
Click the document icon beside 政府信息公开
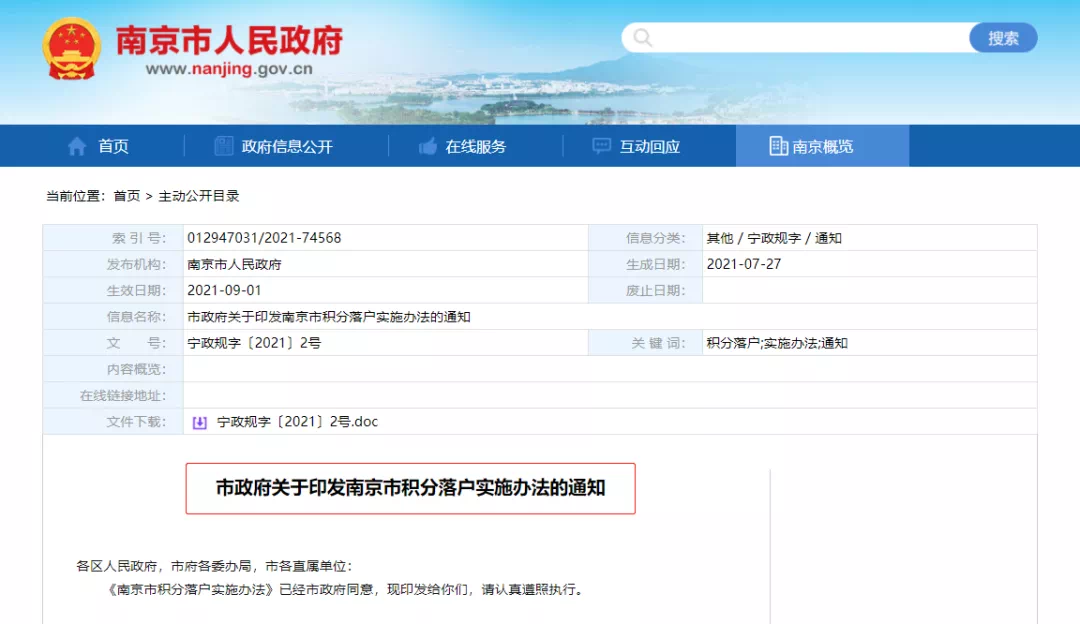click(x=224, y=147)
